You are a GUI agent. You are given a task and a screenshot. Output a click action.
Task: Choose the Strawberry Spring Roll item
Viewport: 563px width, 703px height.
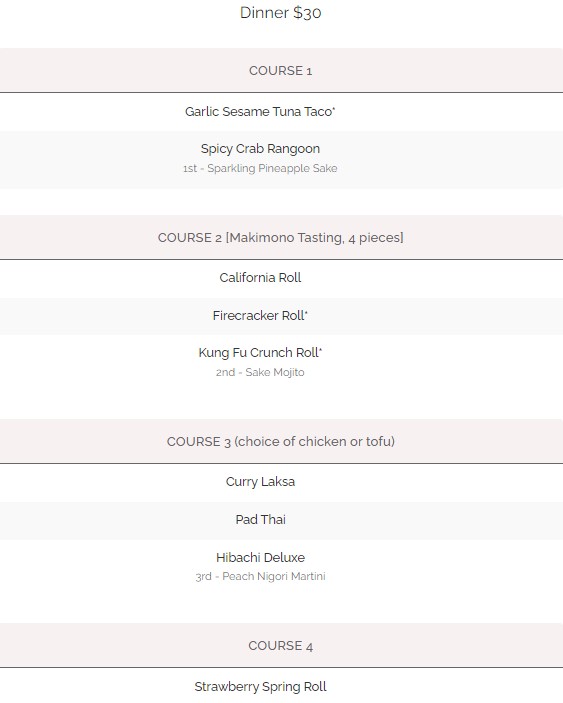coord(260,687)
